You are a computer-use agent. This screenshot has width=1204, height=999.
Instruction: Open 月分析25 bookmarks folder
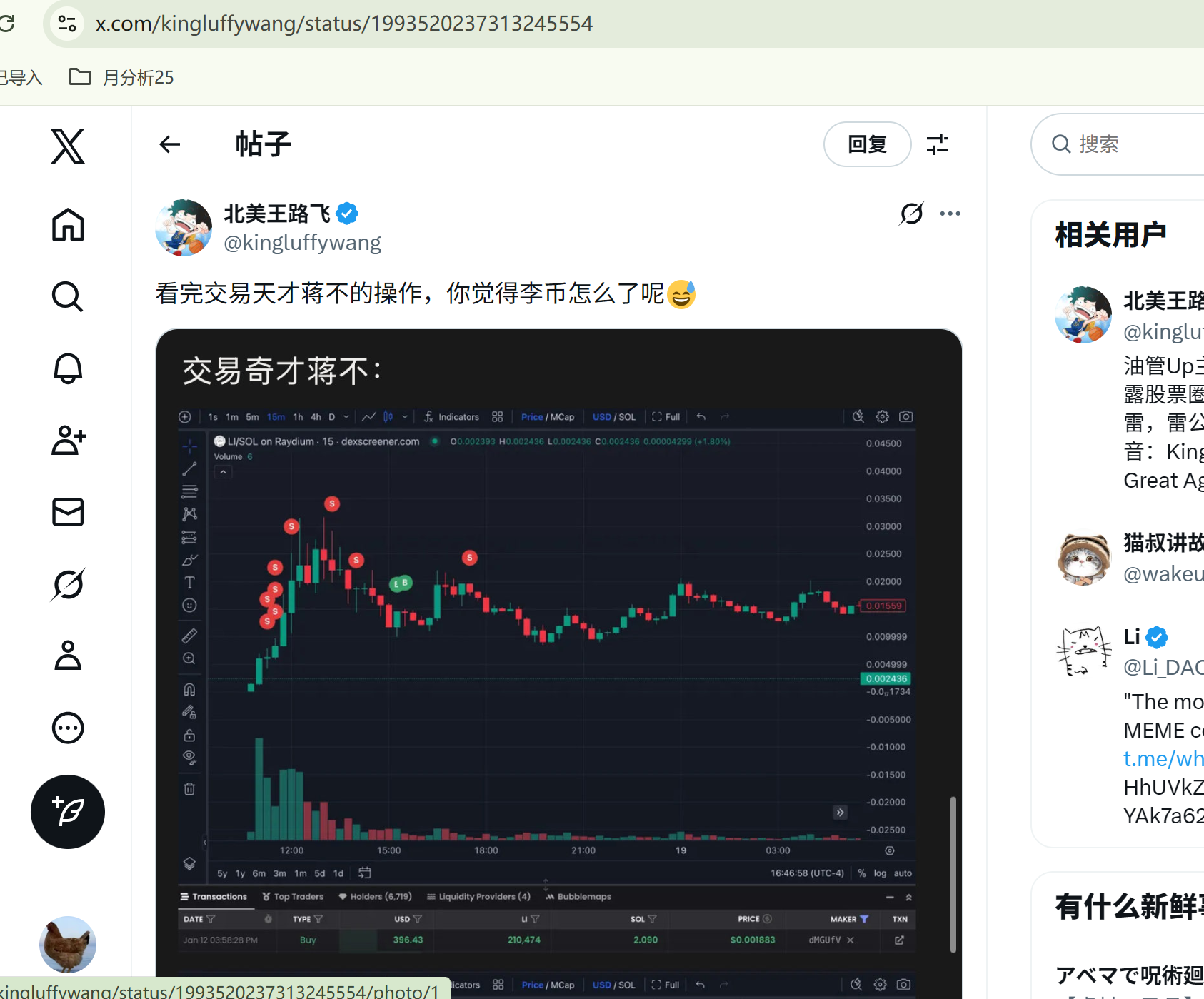(x=121, y=77)
